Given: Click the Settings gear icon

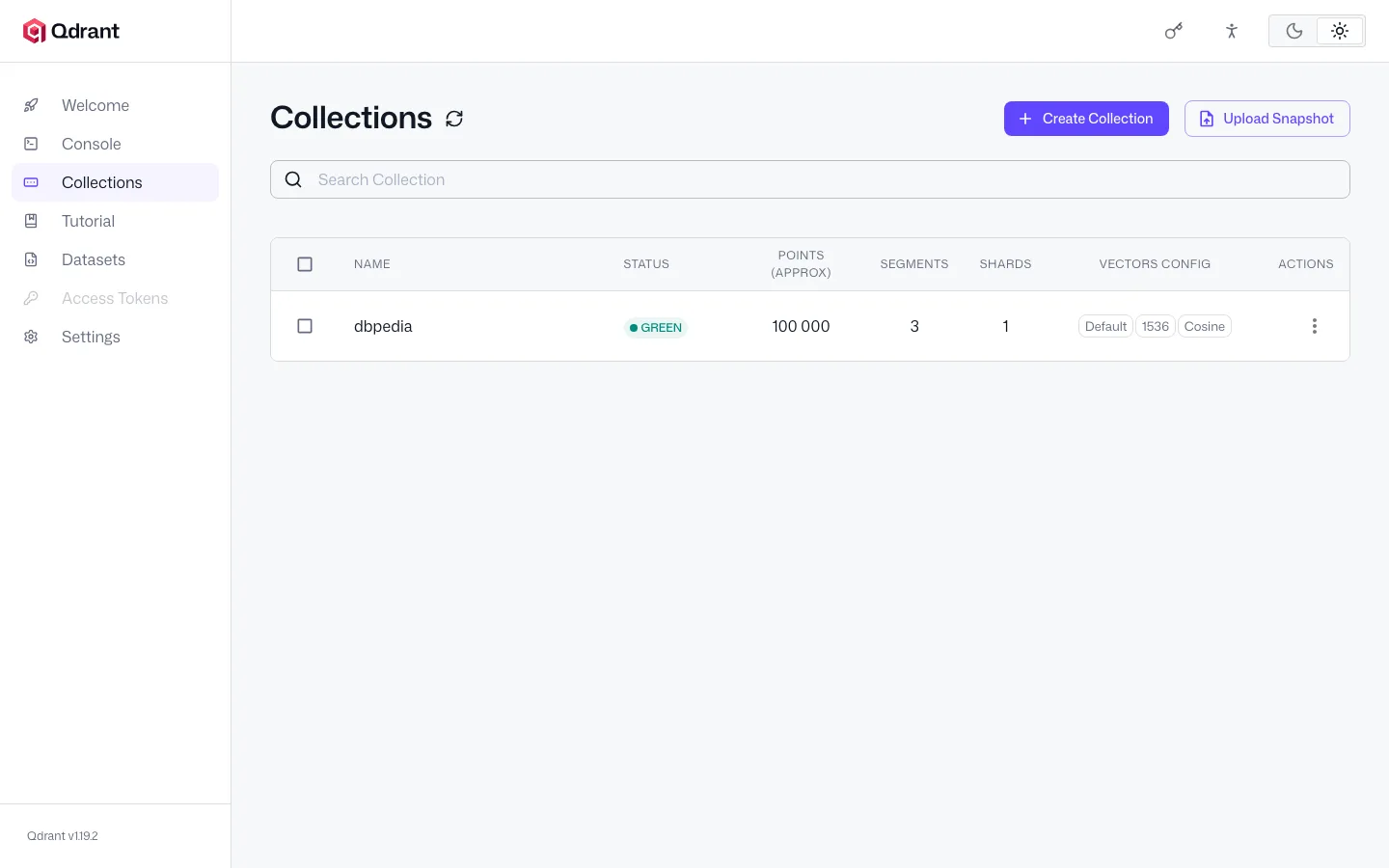Looking at the screenshot, I should (31, 337).
